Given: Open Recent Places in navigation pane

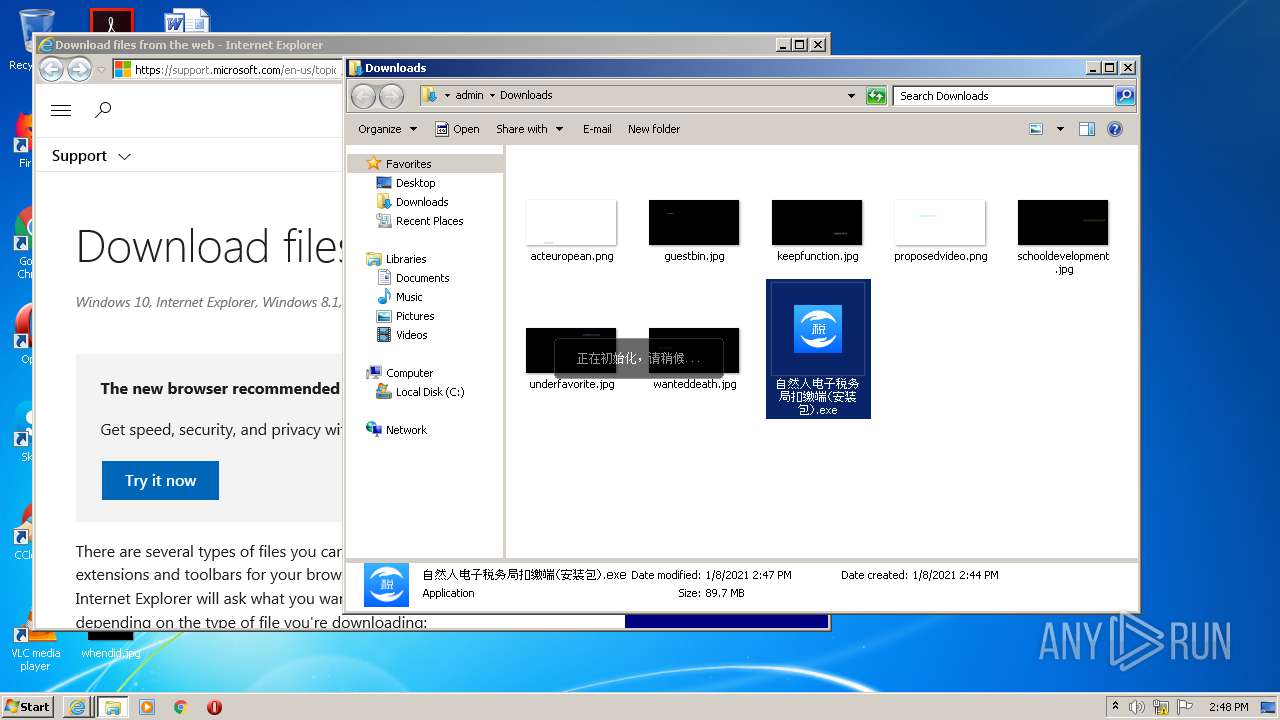Looking at the screenshot, I should 429,221.
